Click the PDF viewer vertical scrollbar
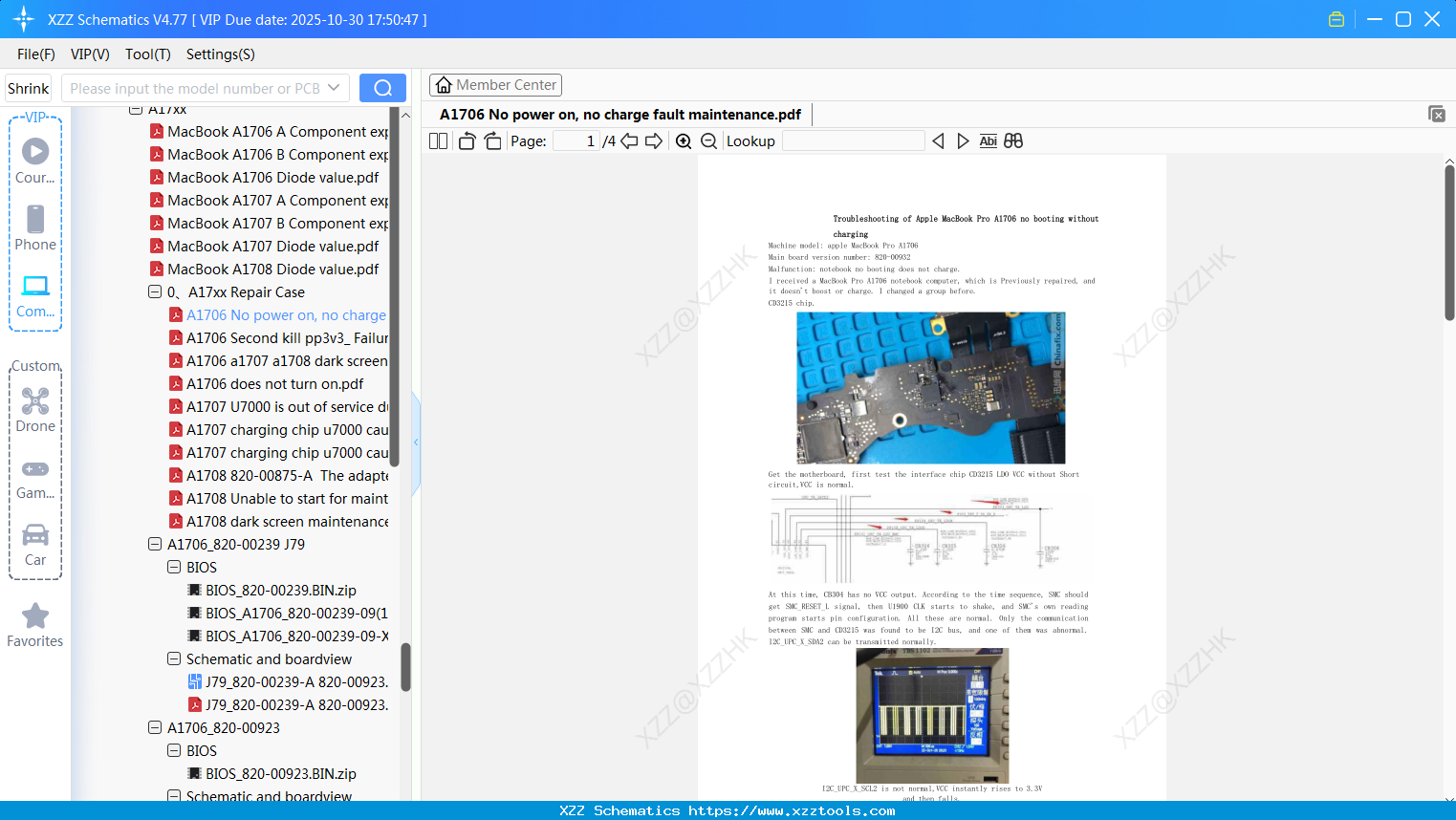Viewport: 1456px width, 820px height. click(x=1449, y=243)
